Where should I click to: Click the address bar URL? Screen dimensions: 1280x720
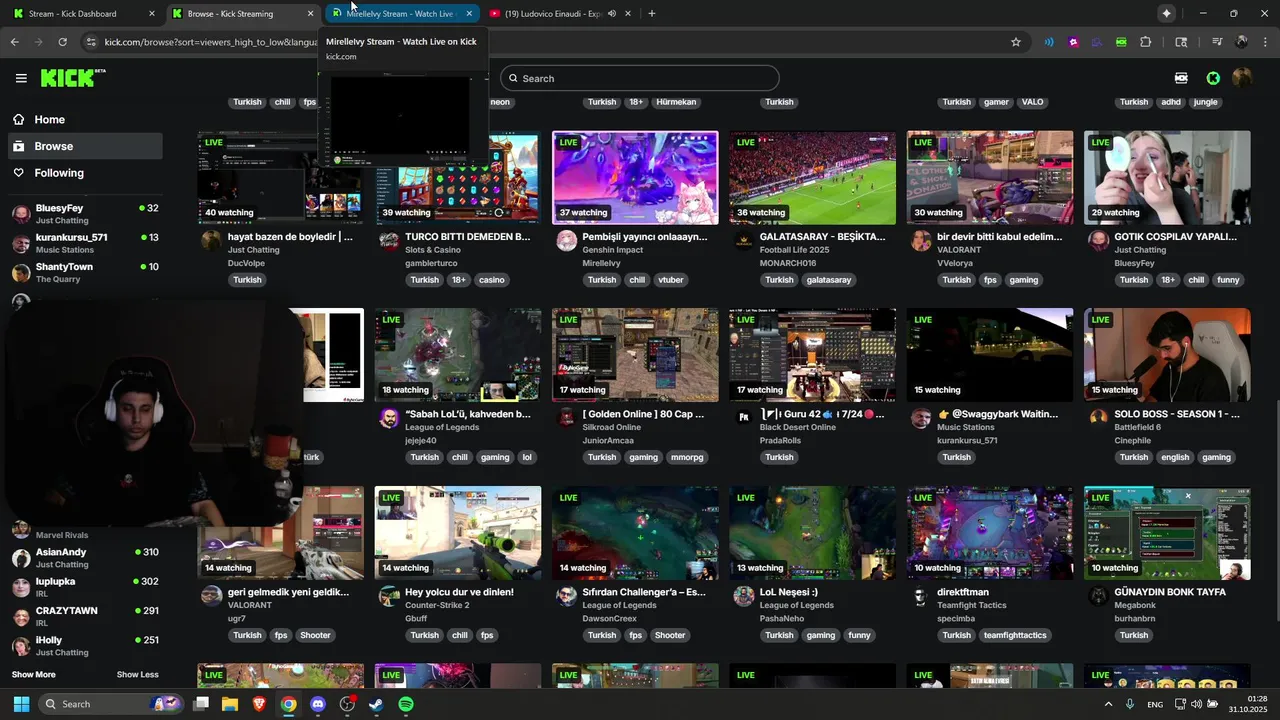(210, 42)
